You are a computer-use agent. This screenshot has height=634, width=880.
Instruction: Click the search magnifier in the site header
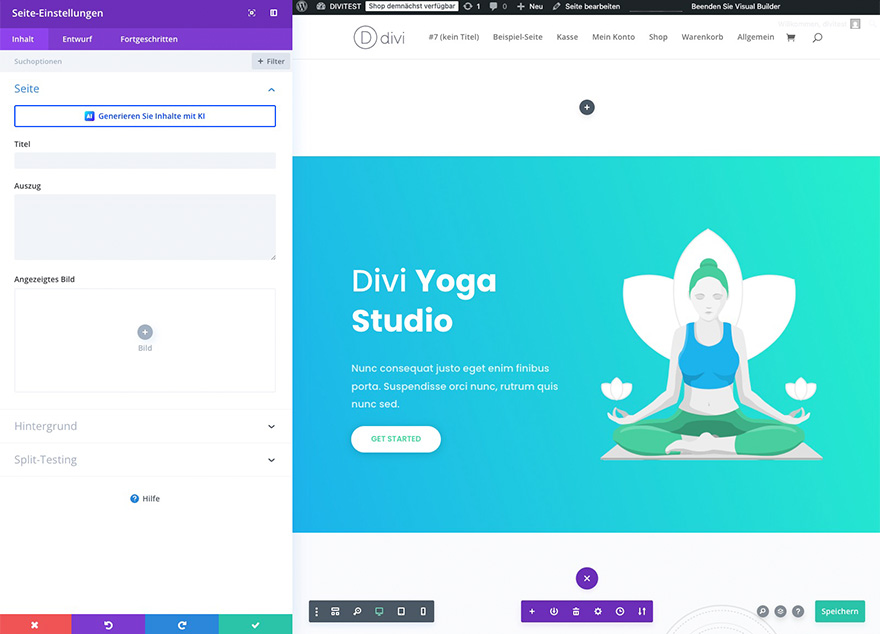click(x=817, y=37)
